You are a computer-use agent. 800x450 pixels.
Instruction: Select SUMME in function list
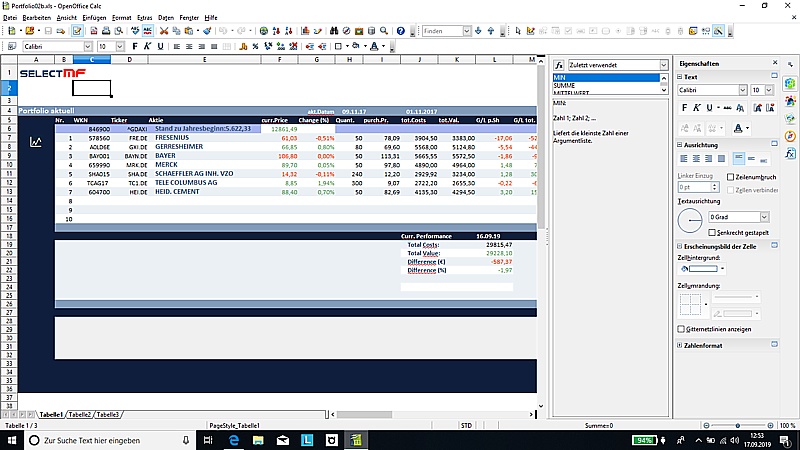coord(606,86)
